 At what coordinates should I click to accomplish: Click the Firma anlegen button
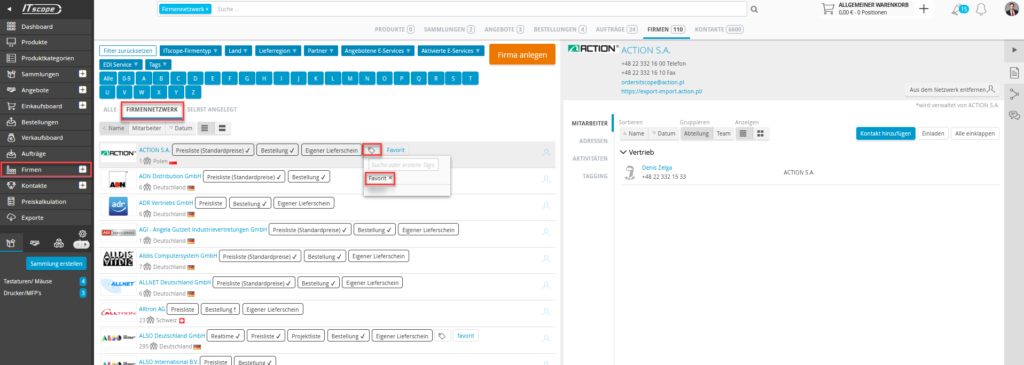(x=522, y=55)
